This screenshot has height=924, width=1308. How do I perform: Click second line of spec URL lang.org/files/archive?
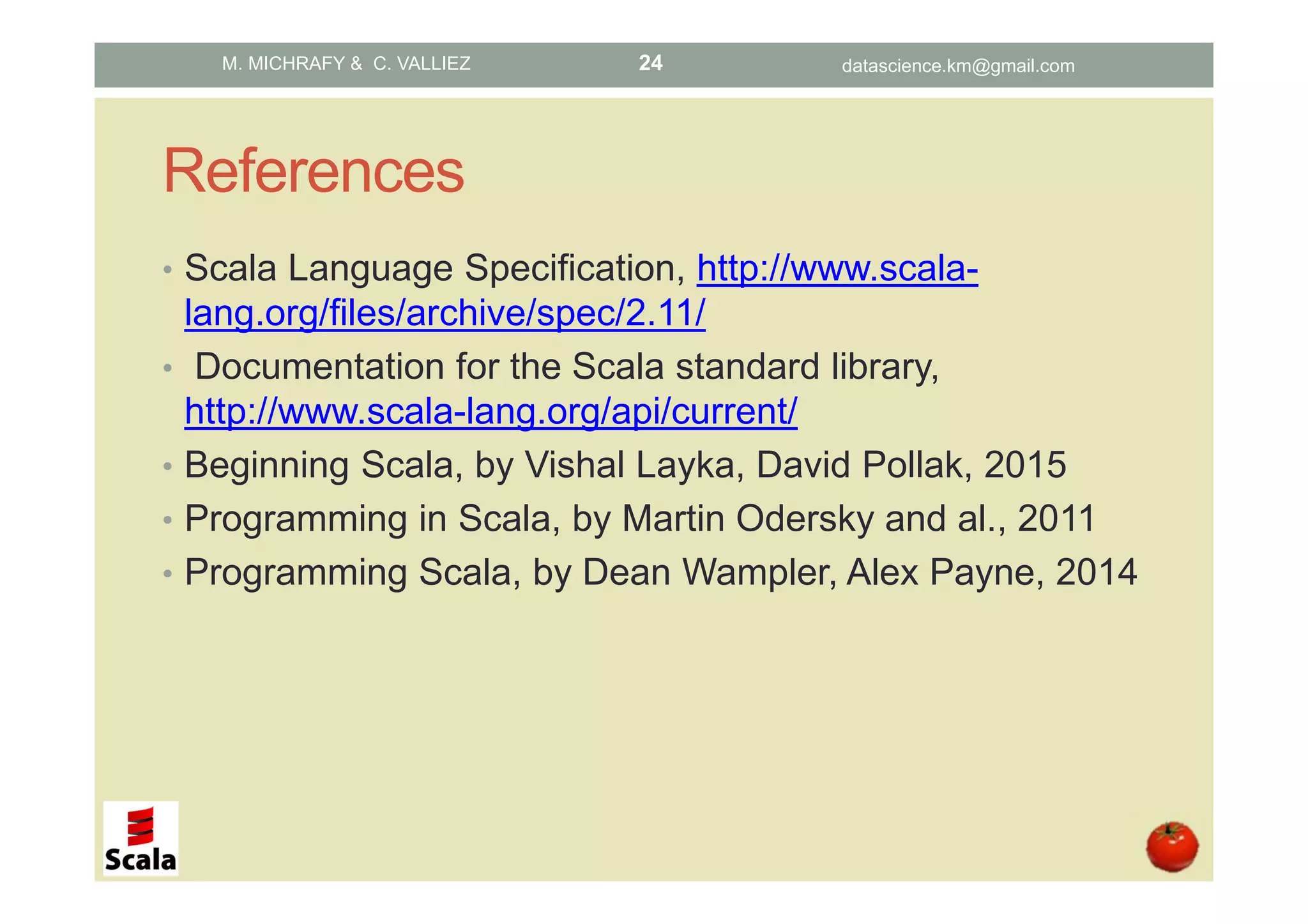coord(445,314)
